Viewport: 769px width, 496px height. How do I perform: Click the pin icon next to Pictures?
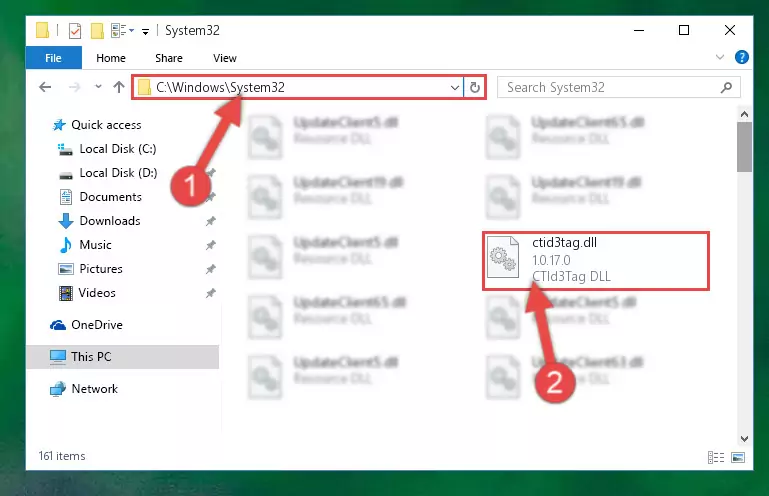coord(210,269)
